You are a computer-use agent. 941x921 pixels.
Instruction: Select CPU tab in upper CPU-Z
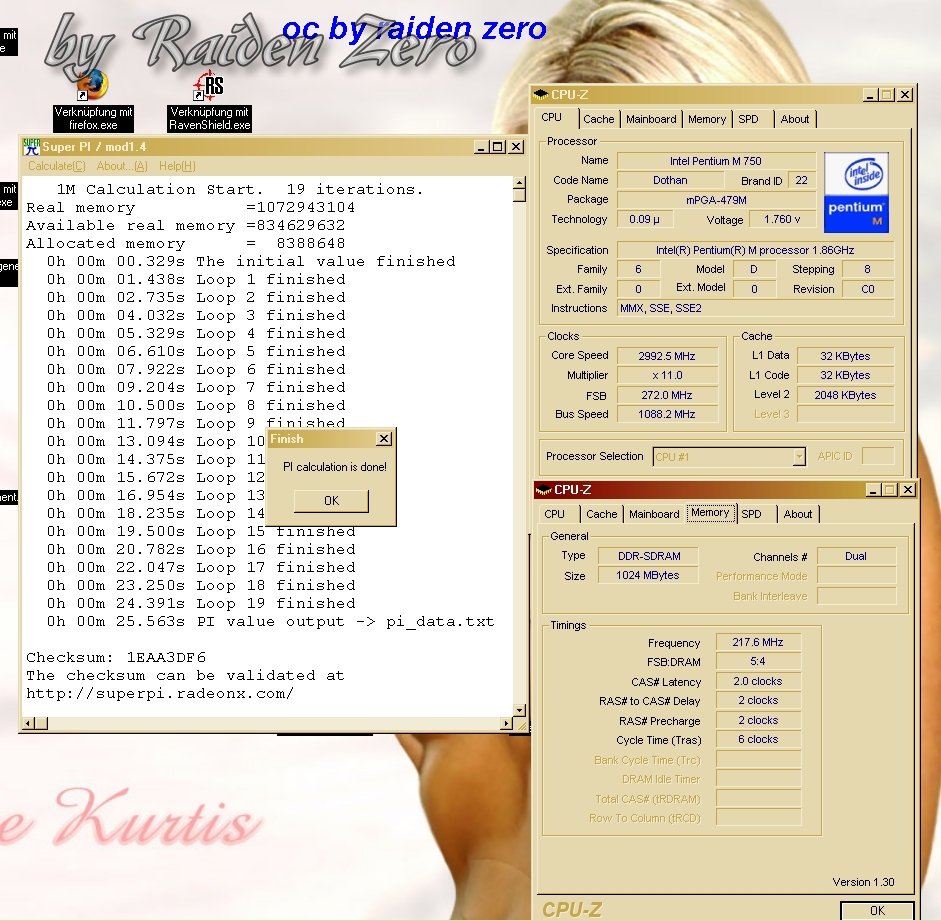click(552, 118)
